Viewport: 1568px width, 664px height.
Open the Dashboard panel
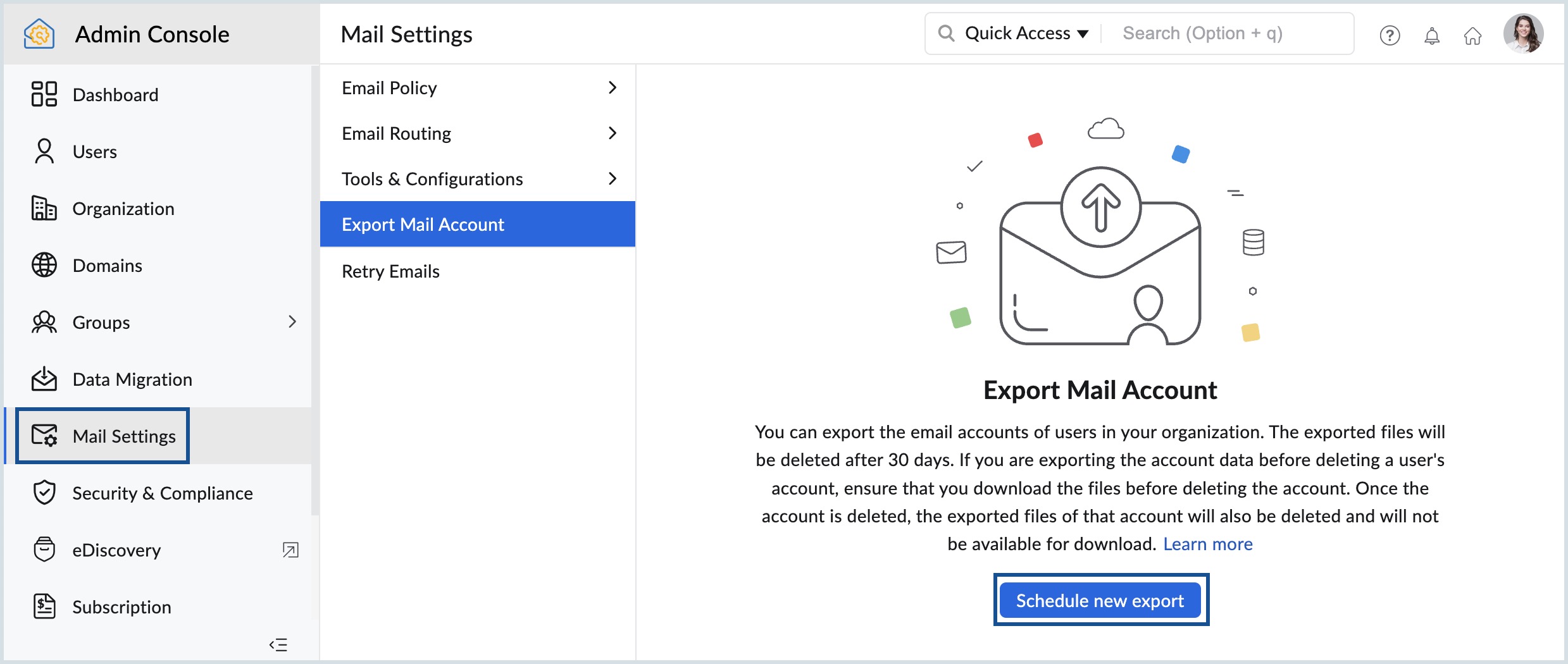point(115,94)
